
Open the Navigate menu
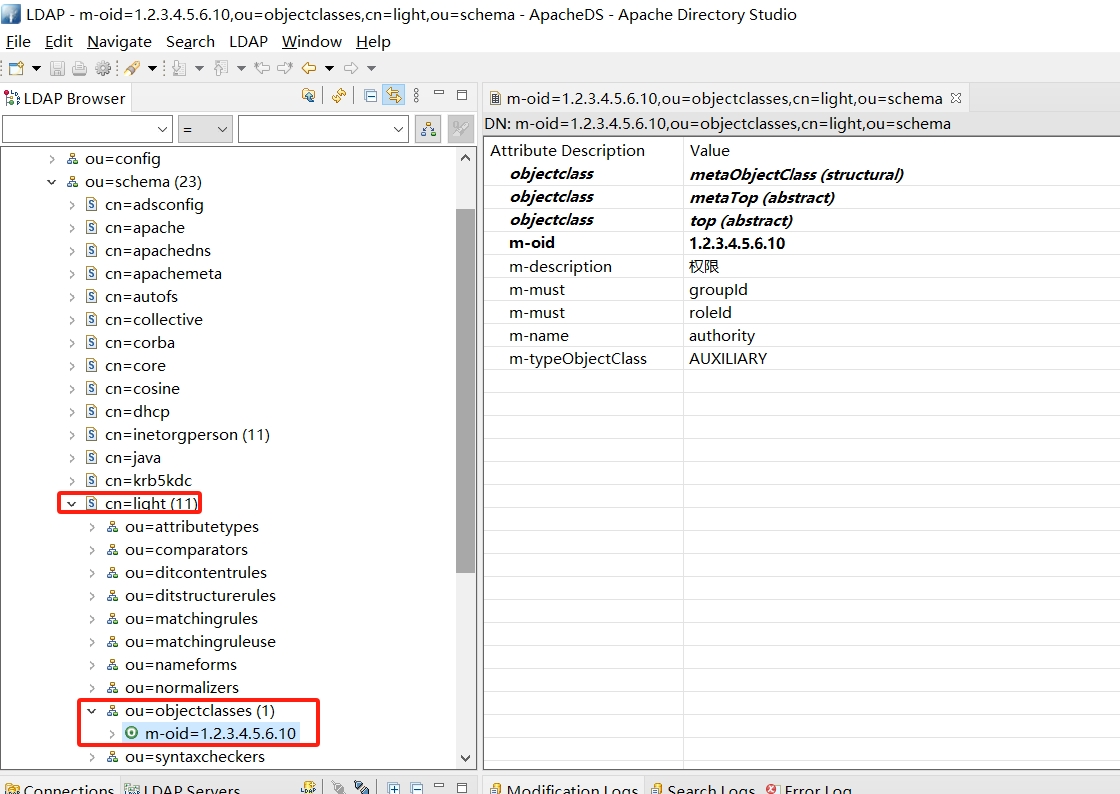point(119,41)
